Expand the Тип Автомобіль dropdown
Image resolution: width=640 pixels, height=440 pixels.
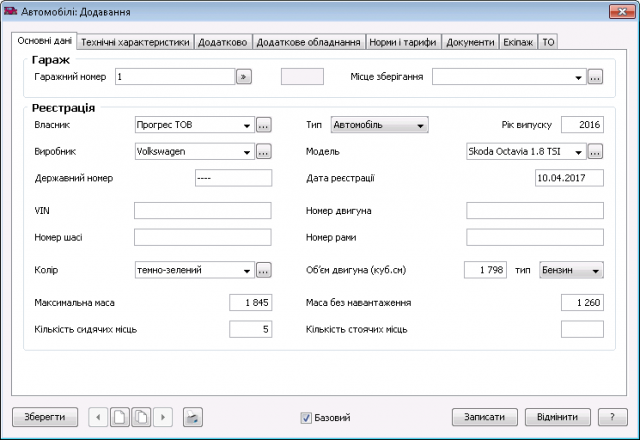[420, 125]
